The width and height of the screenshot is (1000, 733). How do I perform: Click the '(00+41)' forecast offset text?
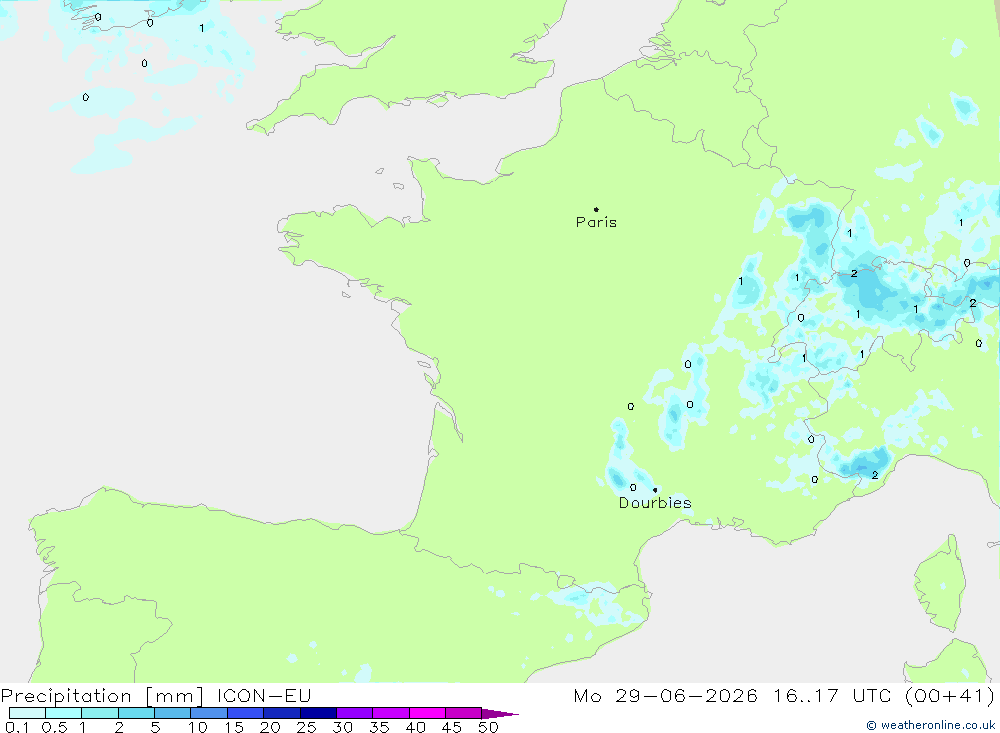[x=950, y=695]
